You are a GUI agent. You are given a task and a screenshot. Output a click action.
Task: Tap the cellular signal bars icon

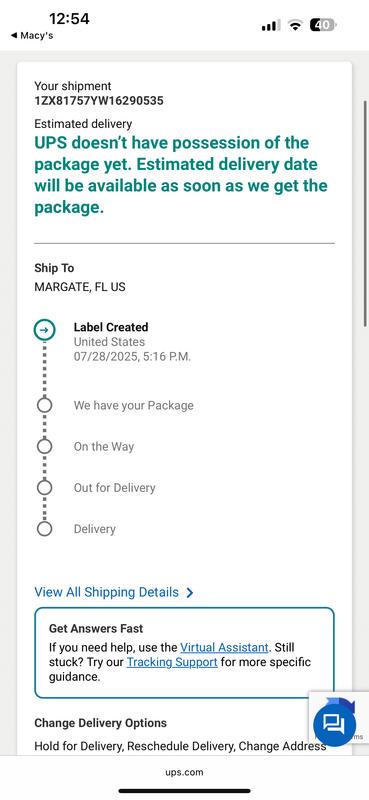click(x=270, y=26)
